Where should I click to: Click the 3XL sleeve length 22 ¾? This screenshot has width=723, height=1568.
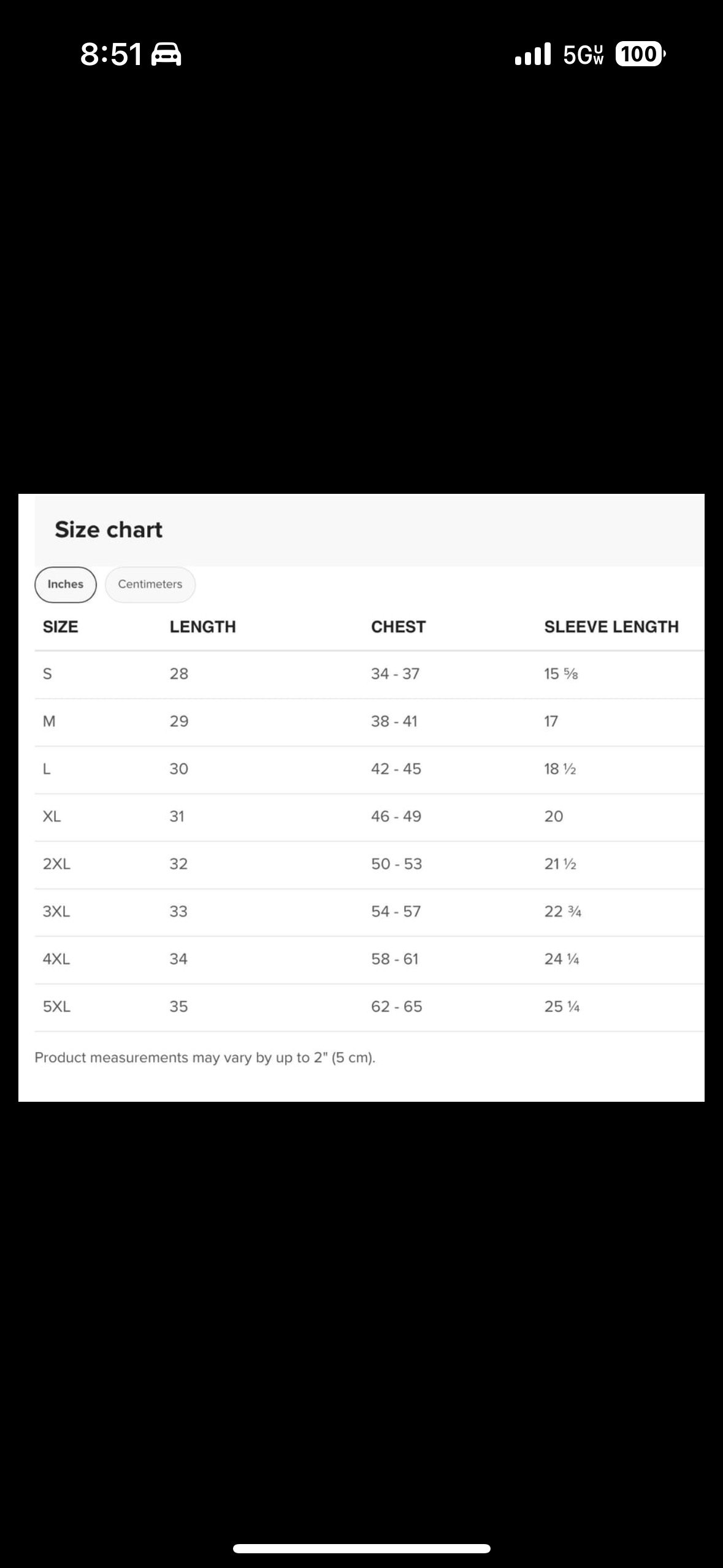[562, 912]
